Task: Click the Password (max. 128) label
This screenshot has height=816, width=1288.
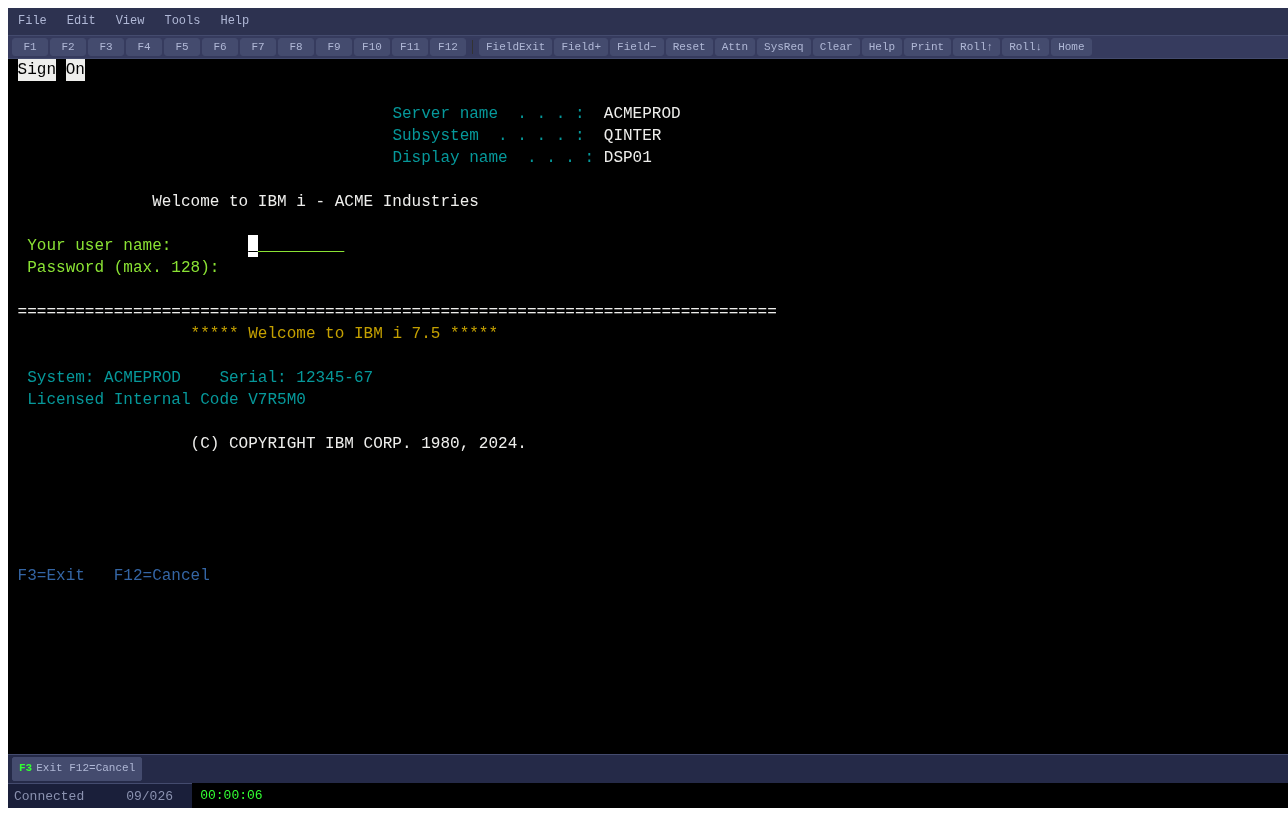Action: click(123, 268)
